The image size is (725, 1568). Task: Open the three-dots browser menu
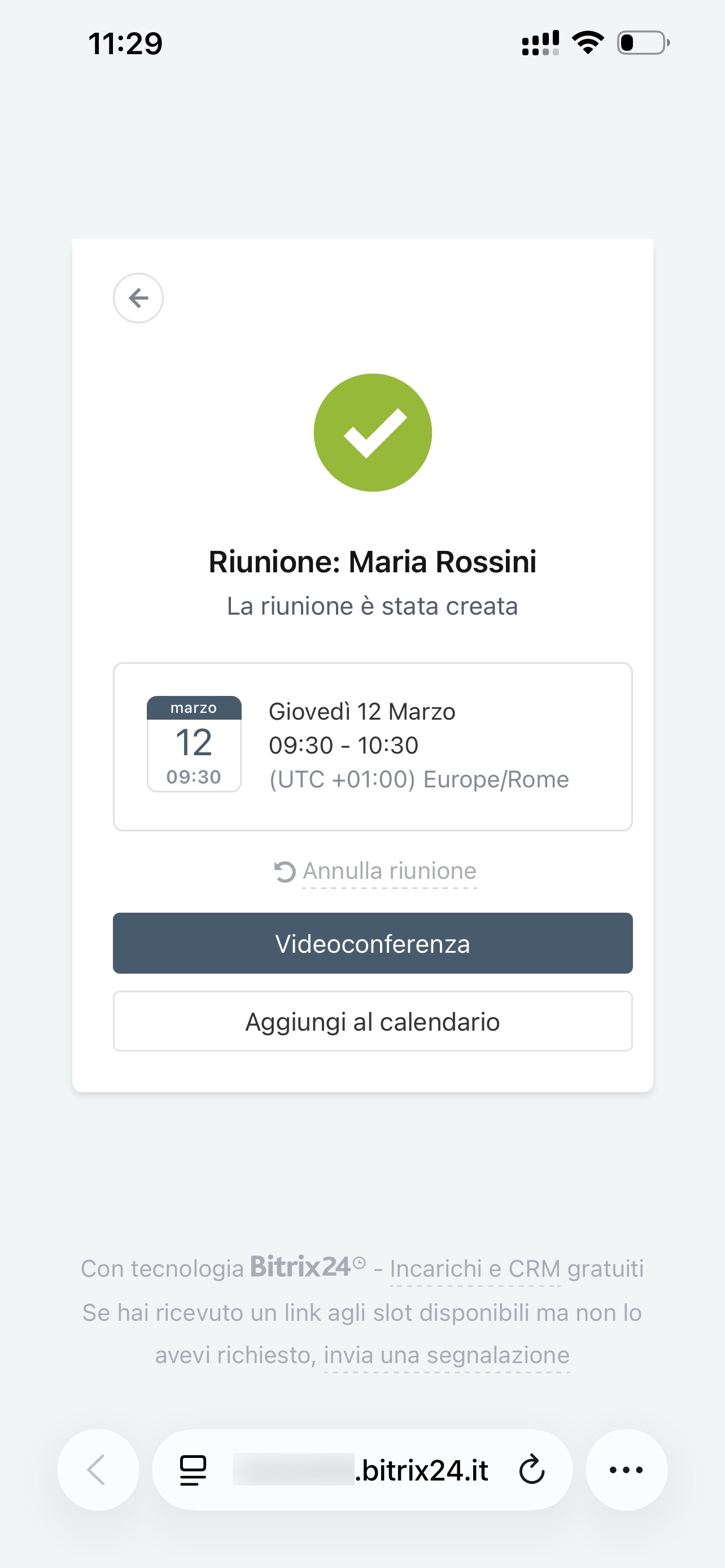pyautogui.click(x=626, y=1470)
